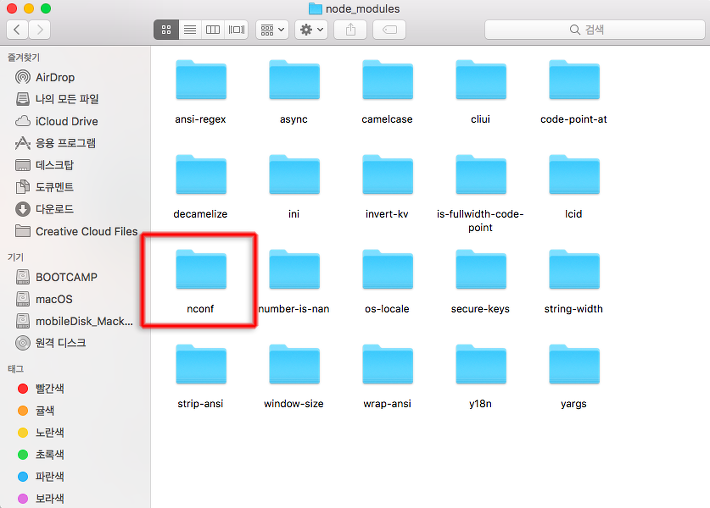Go back with the left chevron button
The width and height of the screenshot is (710, 508).
click(x=17, y=30)
